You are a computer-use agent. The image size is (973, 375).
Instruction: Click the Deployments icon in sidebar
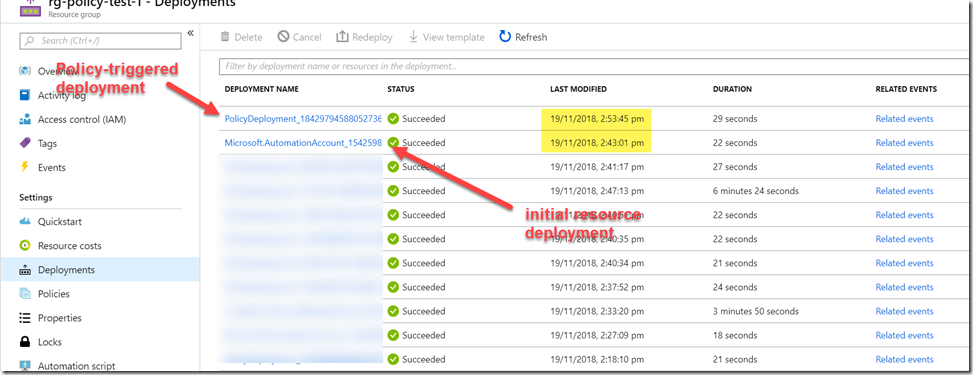point(25,270)
